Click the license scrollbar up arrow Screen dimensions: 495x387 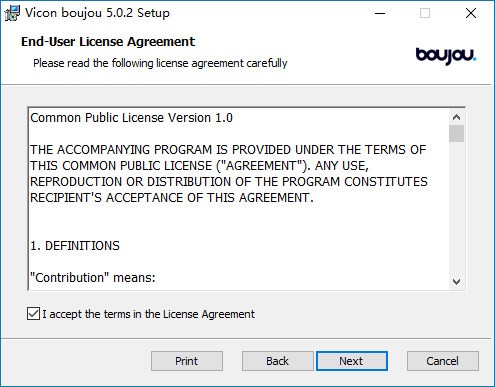pyautogui.click(x=456, y=117)
